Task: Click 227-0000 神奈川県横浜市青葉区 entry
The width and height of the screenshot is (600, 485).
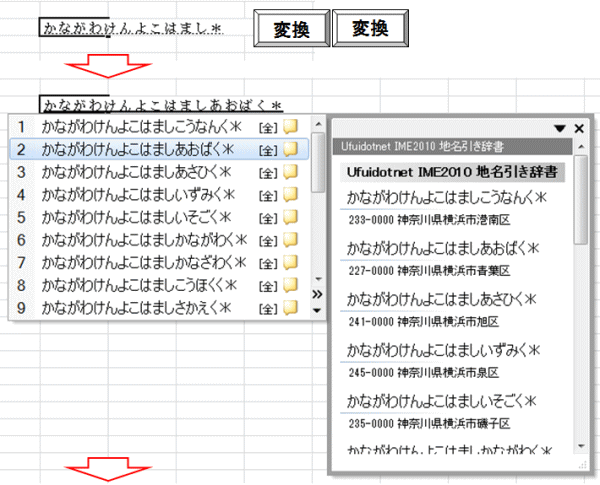Action: coord(429,271)
